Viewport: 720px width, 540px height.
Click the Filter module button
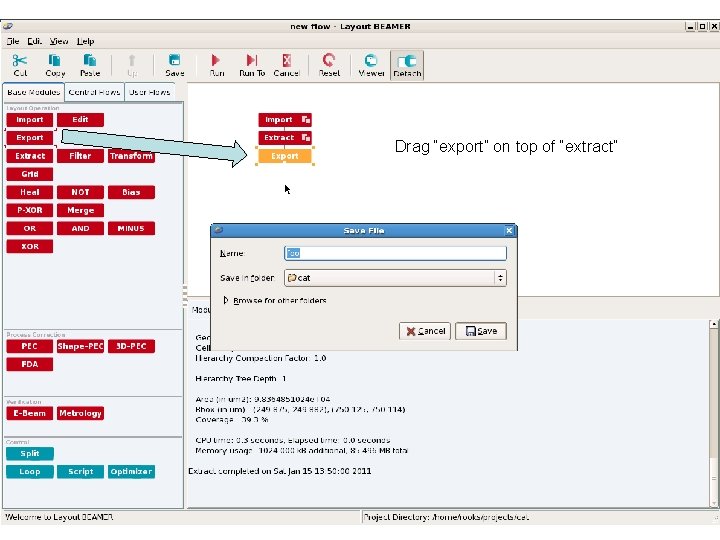(80, 156)
